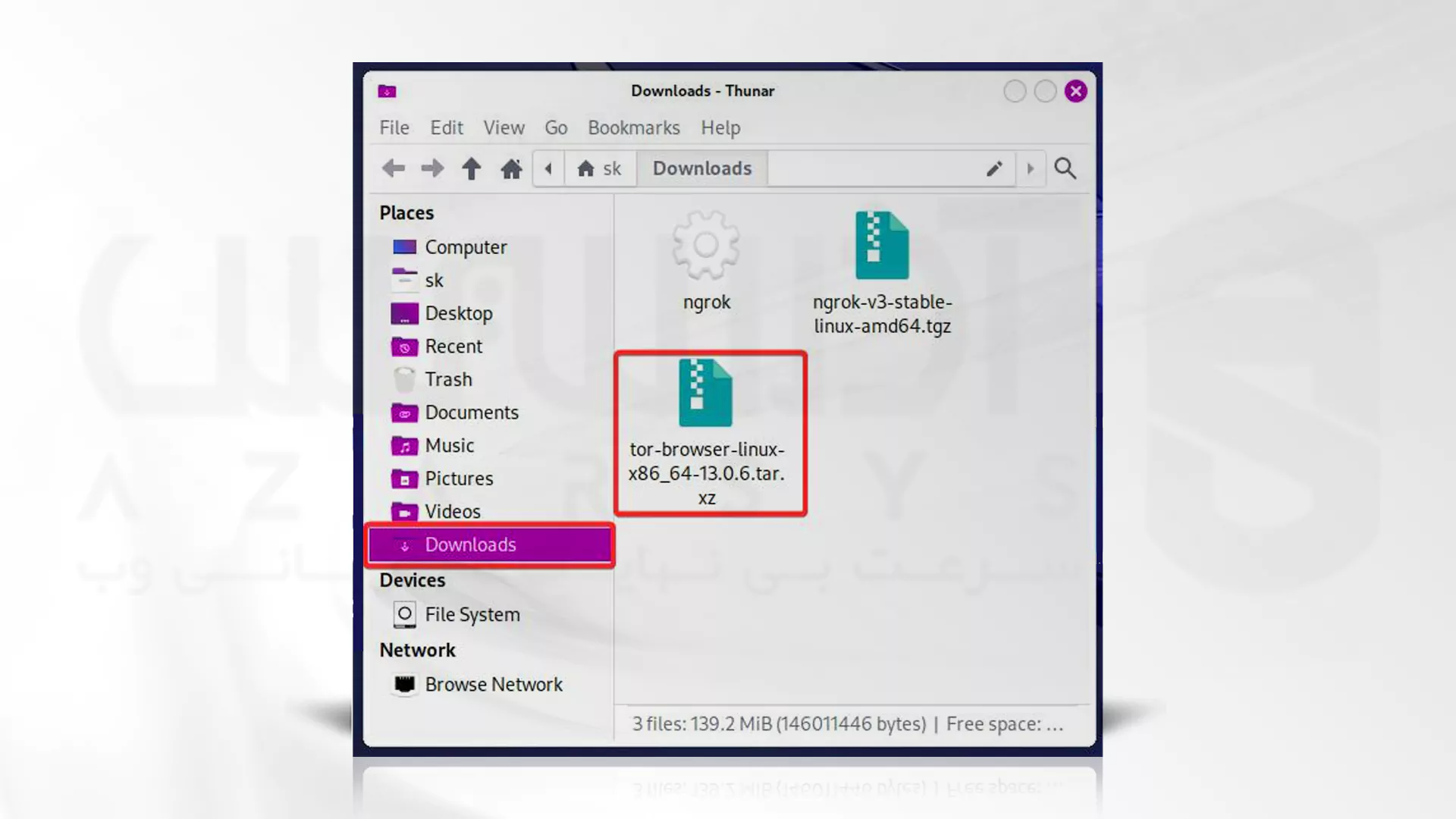This screenshot has width=1456, height=819.
Task: Browse the Network section
Action: [494, 684]
